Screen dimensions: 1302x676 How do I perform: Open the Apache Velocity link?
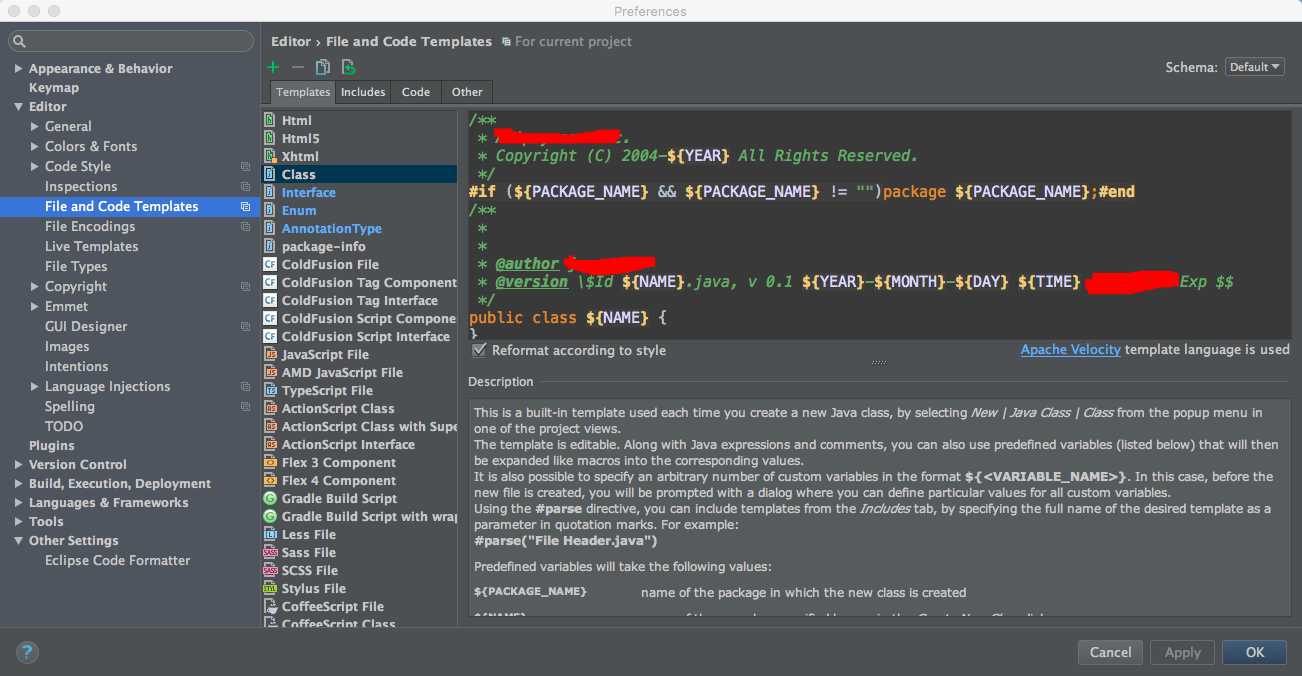pyautogui.click(x=1070, y=350)
